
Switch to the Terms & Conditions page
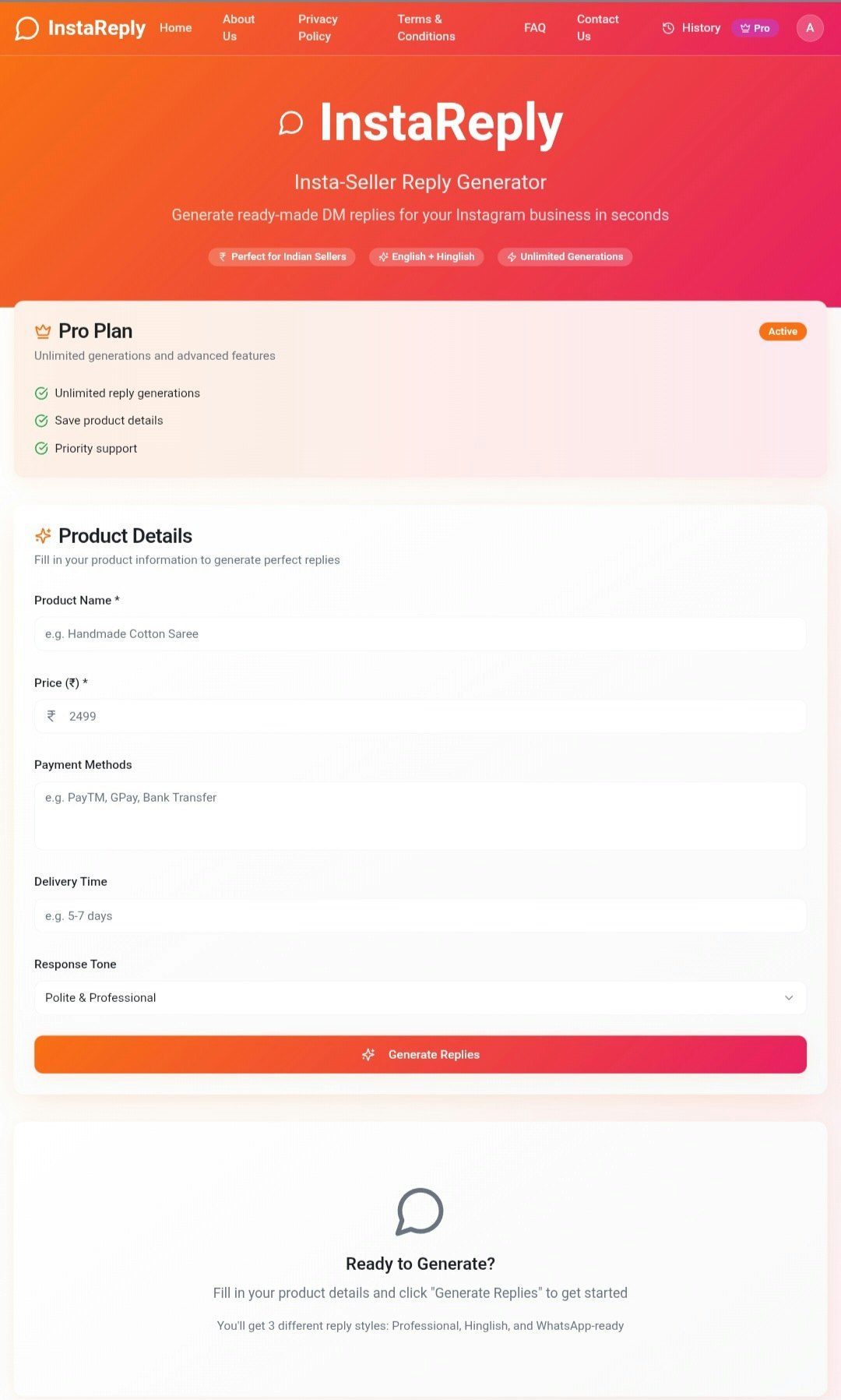pos(426,27)
